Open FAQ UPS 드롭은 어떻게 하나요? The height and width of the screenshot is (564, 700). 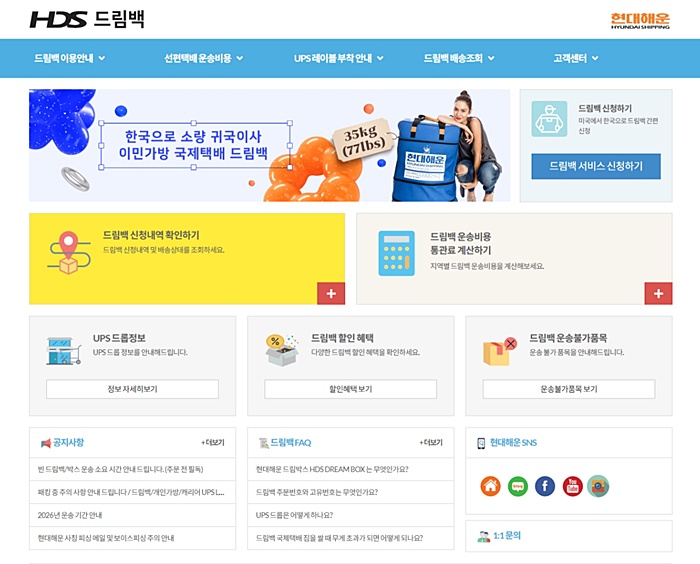[294, 515]
